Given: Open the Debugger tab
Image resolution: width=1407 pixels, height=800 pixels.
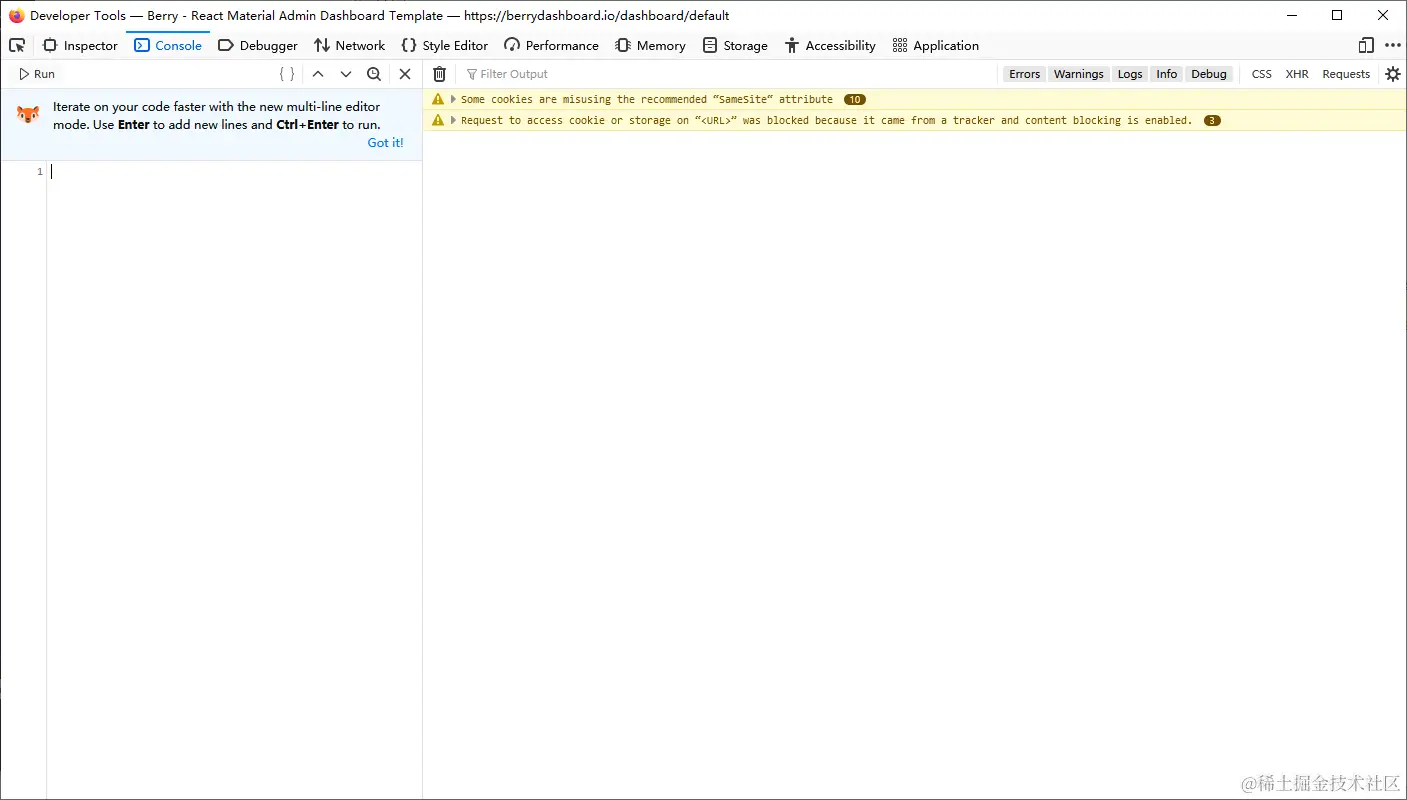Looking at the screenshot, I should pos(258,45).
